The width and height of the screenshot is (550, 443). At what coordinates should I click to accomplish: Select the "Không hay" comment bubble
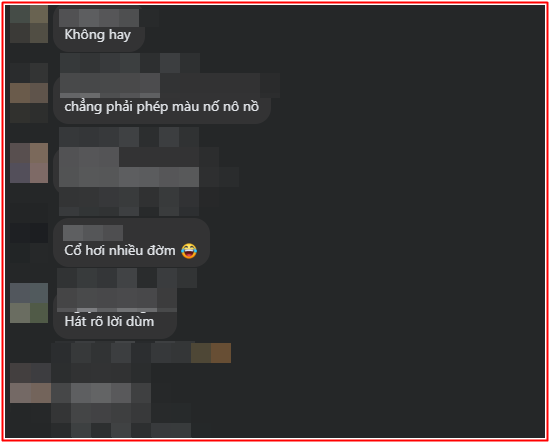tap(99, 29)
